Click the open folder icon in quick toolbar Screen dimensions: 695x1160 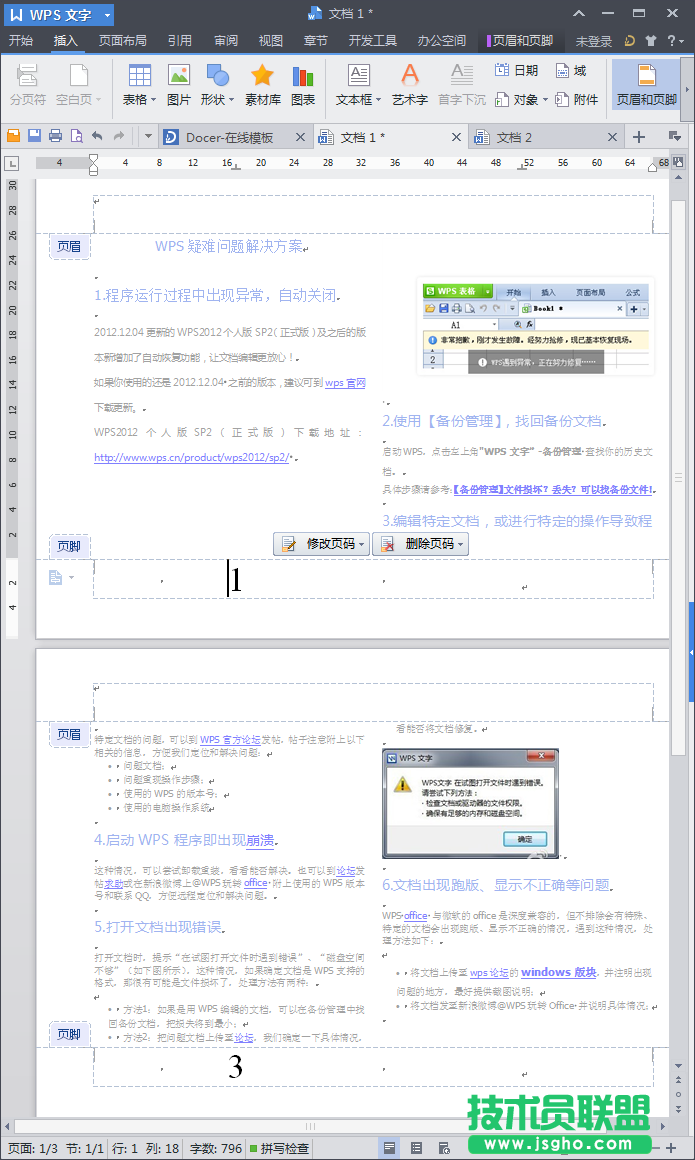[x=13, y=136]
